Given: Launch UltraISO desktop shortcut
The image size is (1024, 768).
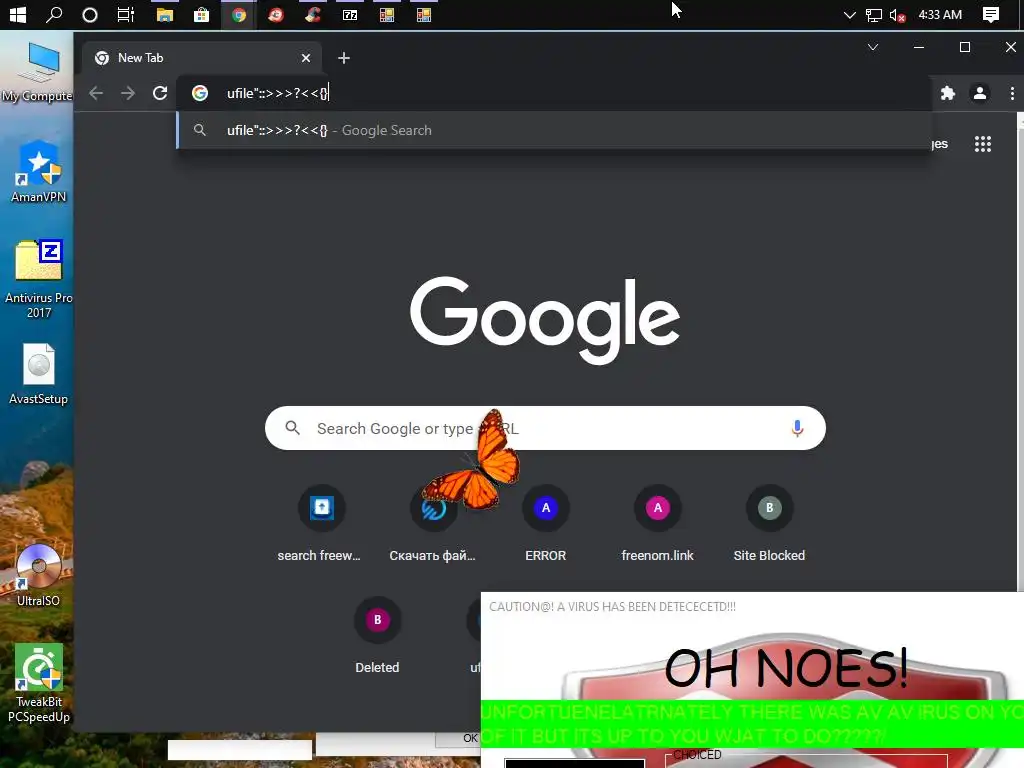Looking at the screenshot, I should [x=39, y=575].
